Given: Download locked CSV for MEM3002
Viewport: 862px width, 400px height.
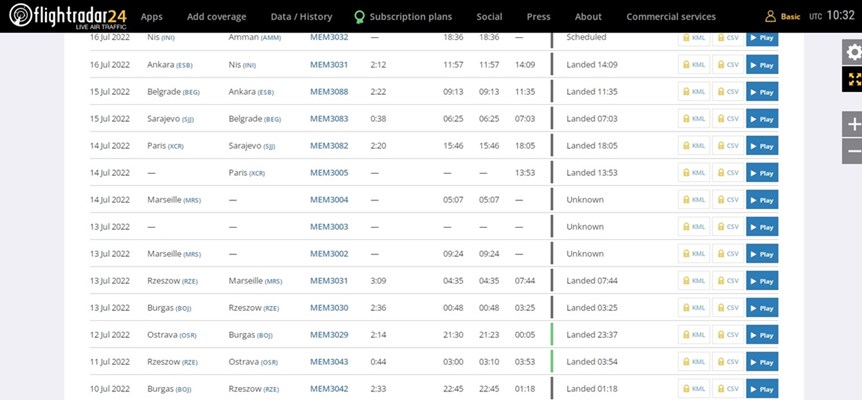Looking at the screenshot, I should pos(728,254).
